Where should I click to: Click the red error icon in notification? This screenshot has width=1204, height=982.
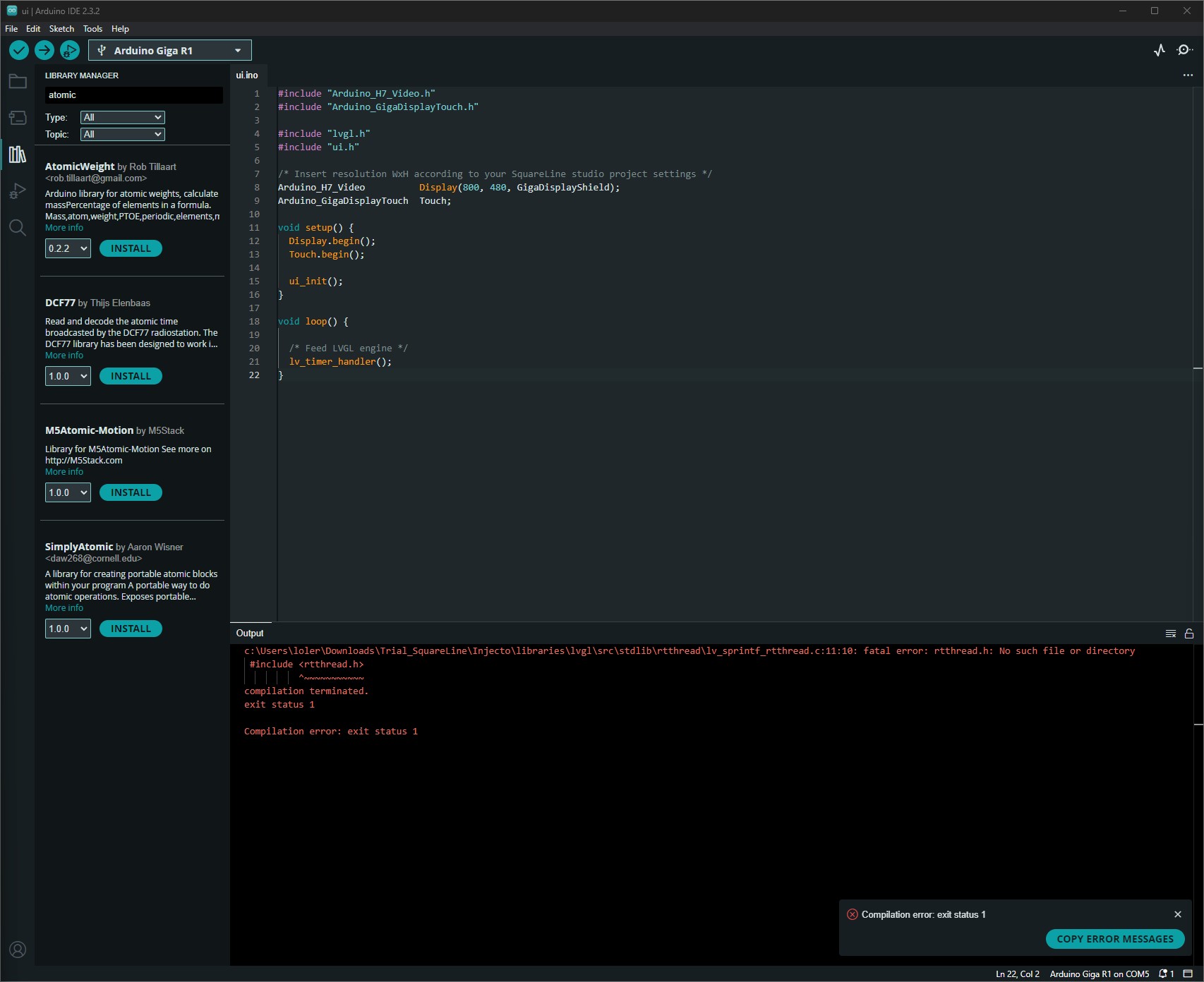[x=853, y=914]
